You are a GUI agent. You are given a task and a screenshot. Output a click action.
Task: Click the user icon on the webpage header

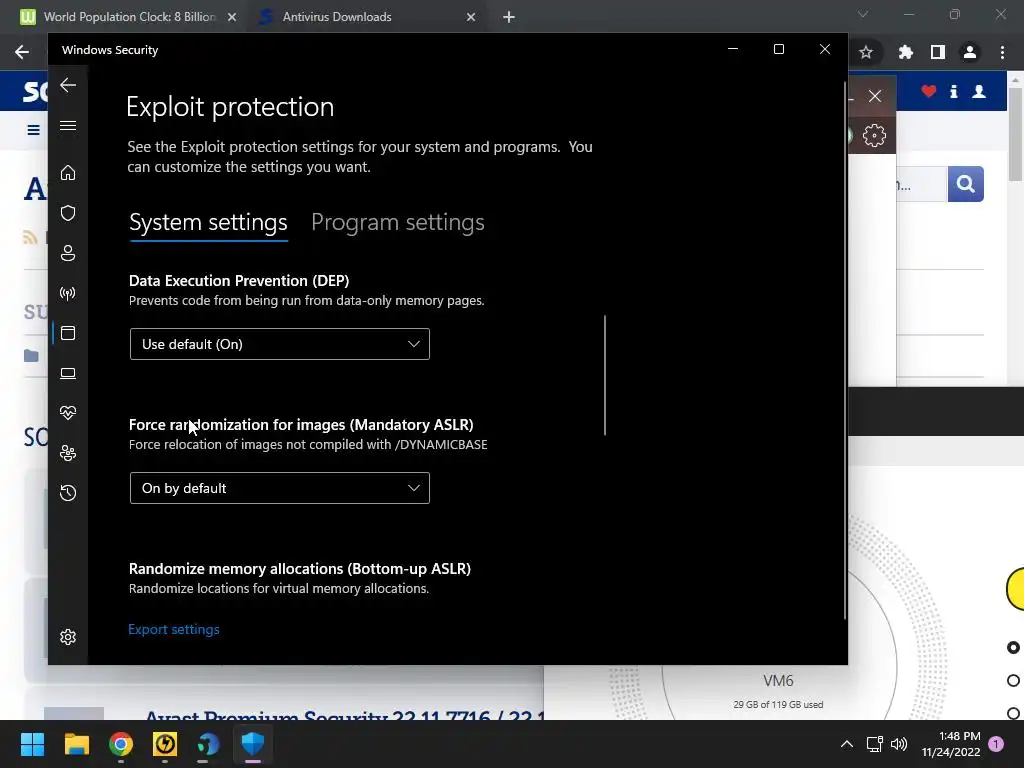(x=979, y=91)
